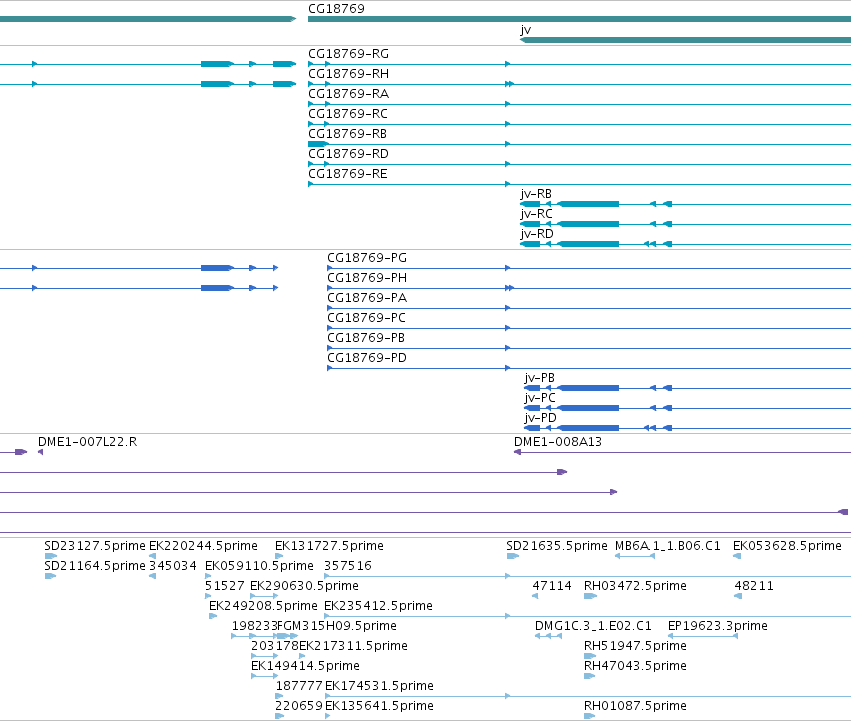
Task: Click the CG18769-RH transcript label
Action: 348,74
